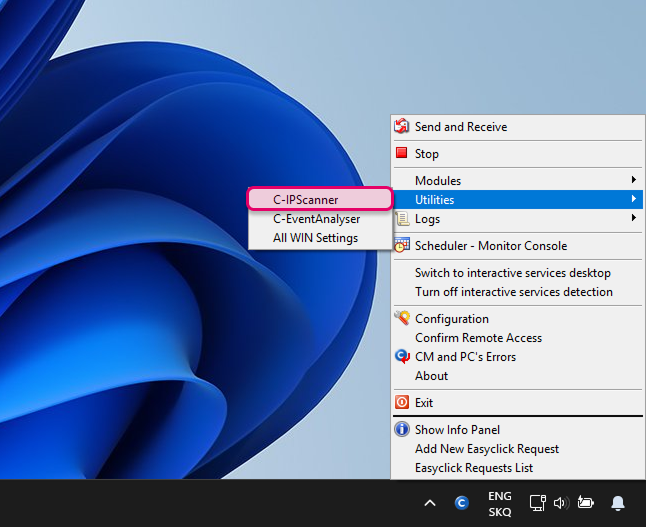Select the Utilities menu entry
The image size is (646, 527).
point(518,199)
